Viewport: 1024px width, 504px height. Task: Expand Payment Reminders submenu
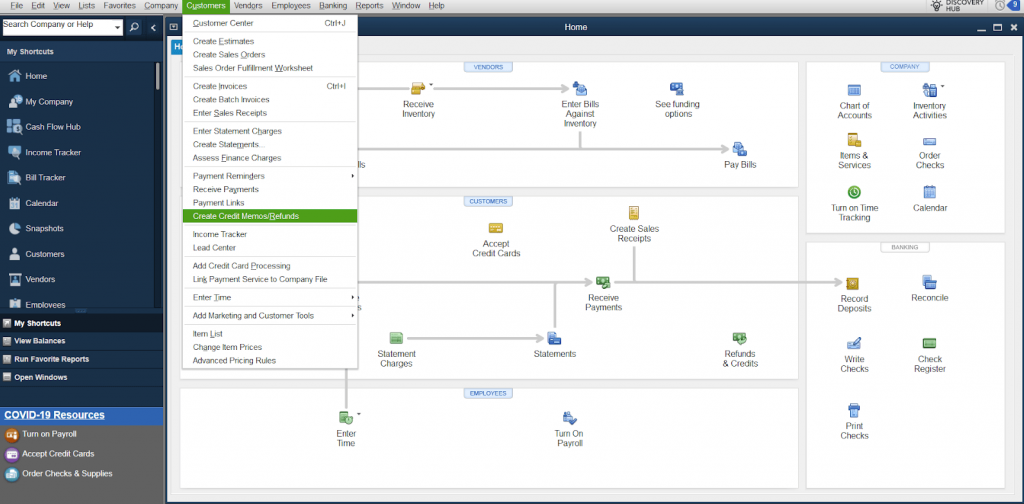coord(353,176)
